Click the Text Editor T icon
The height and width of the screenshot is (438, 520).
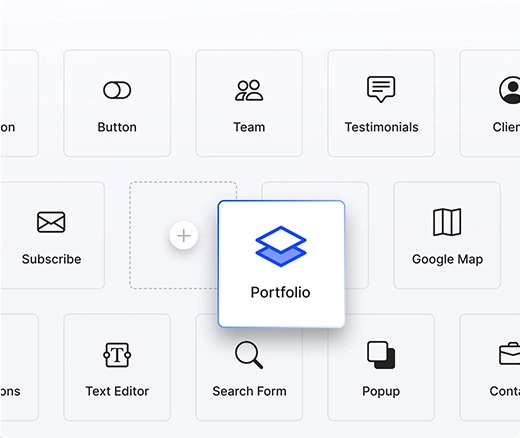[117, 355]
